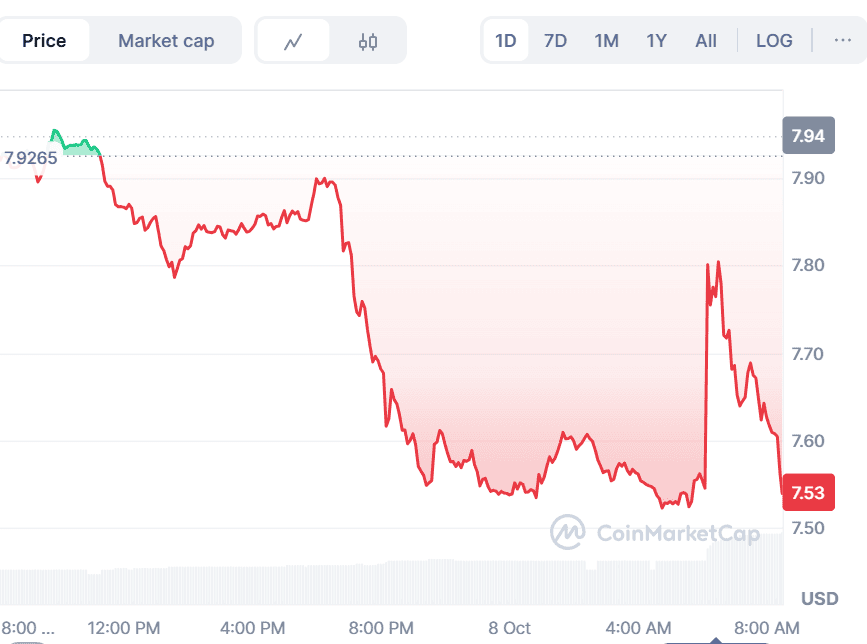
Task: Show the All time range
Action: (706, 41)
